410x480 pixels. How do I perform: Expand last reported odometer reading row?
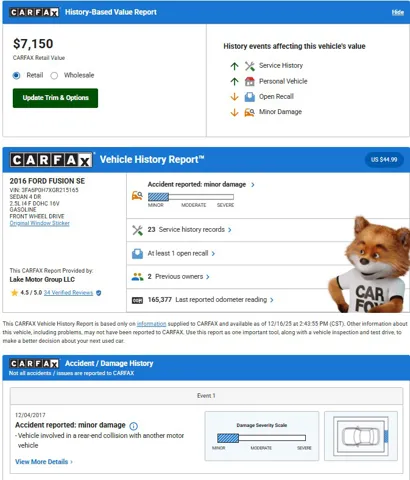[x=211, y=300]
